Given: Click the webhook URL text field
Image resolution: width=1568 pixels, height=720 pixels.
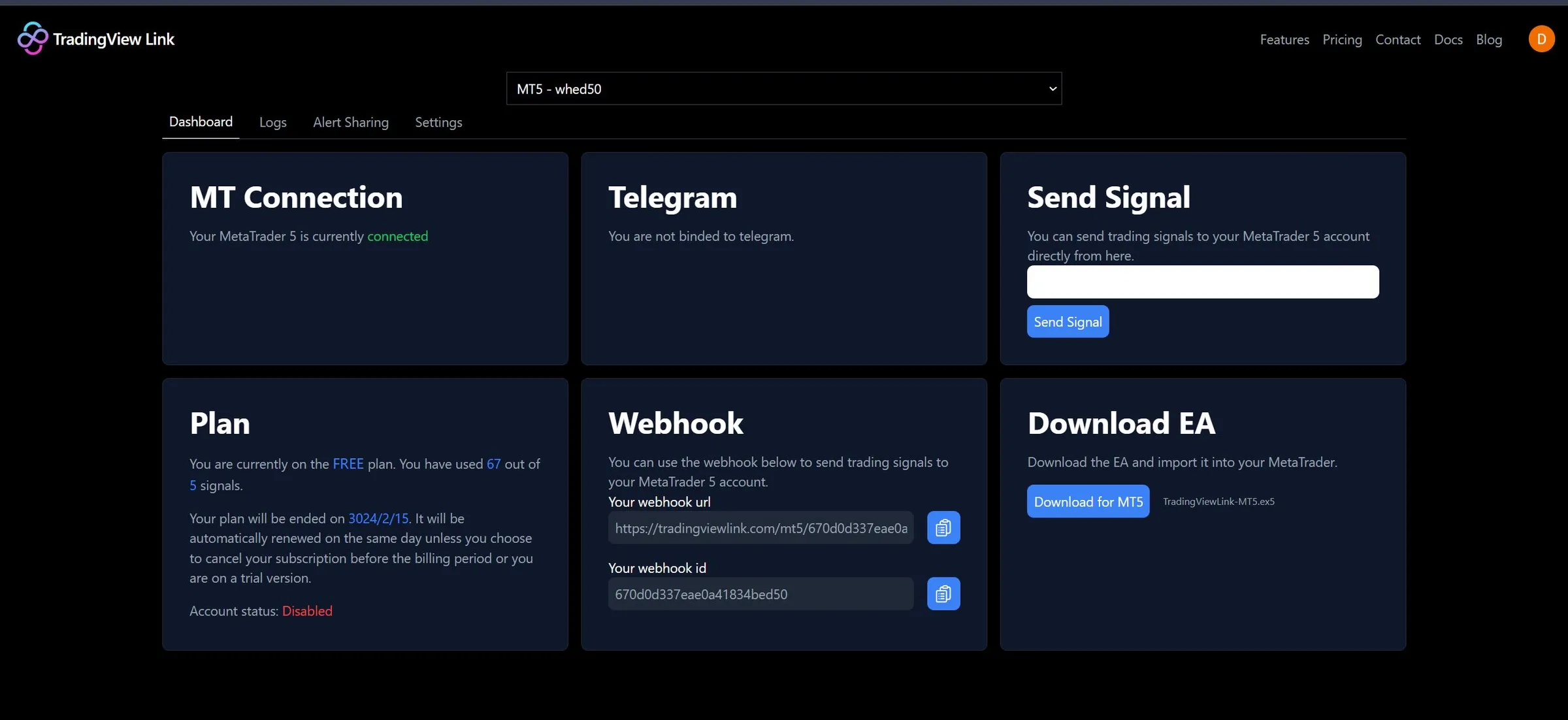Looking at the screenshot, I should 760,528.
